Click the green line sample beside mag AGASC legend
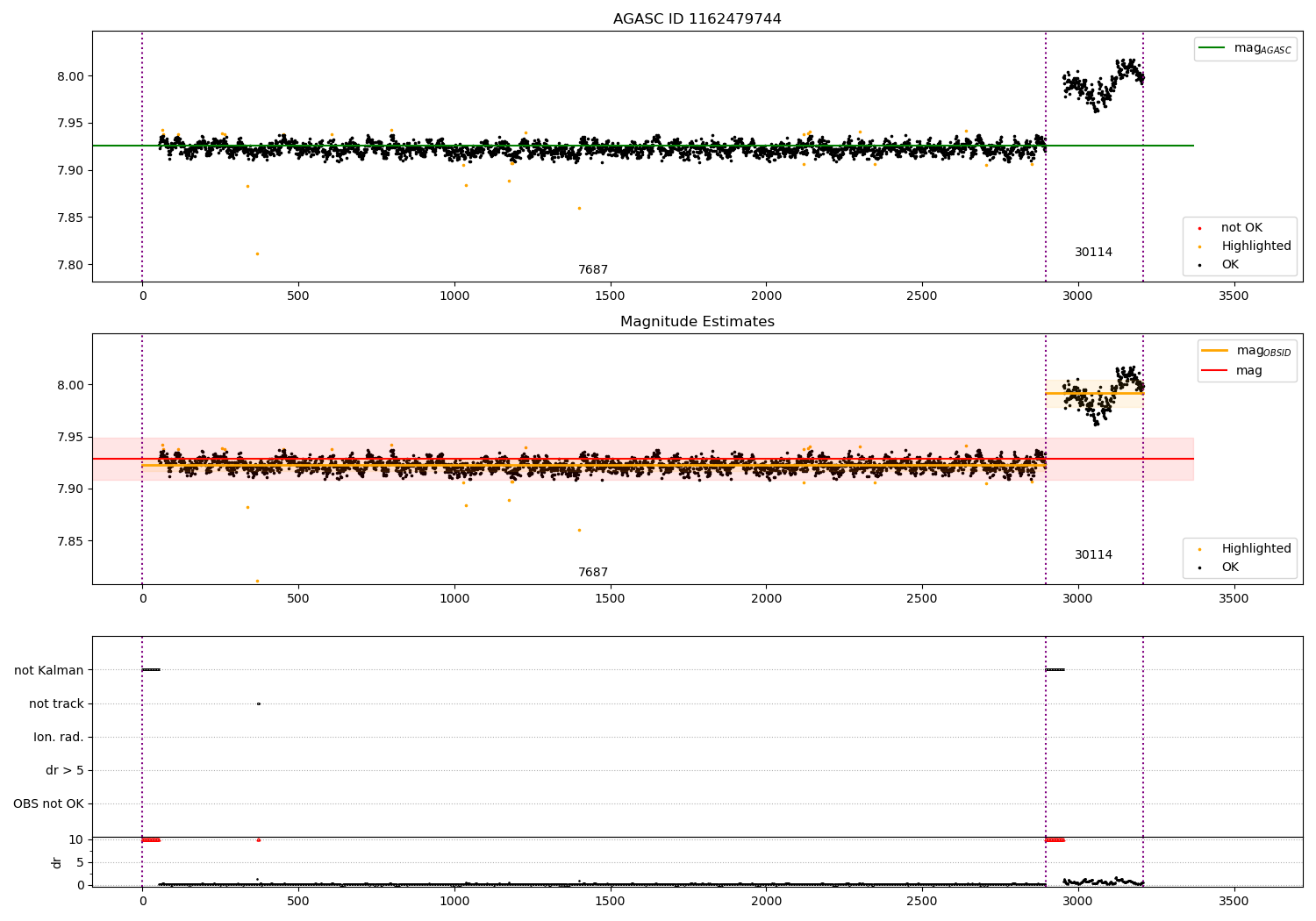Image resolution: width=1316 pixels, height=921 pixels. point(1212,48)
